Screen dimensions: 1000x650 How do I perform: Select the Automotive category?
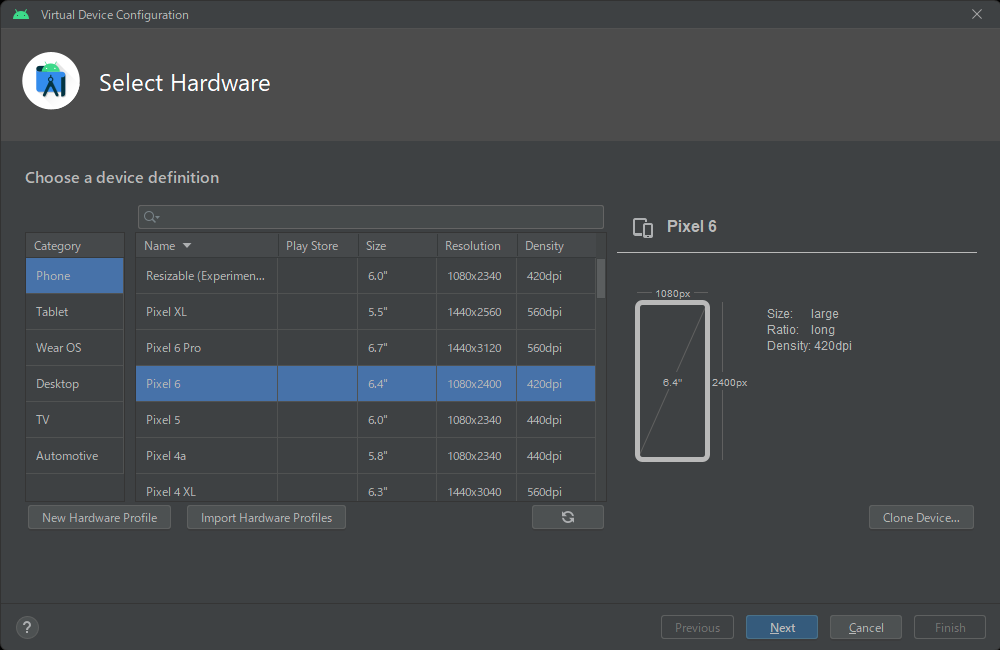pyautogui.click(x=75, y=455)
